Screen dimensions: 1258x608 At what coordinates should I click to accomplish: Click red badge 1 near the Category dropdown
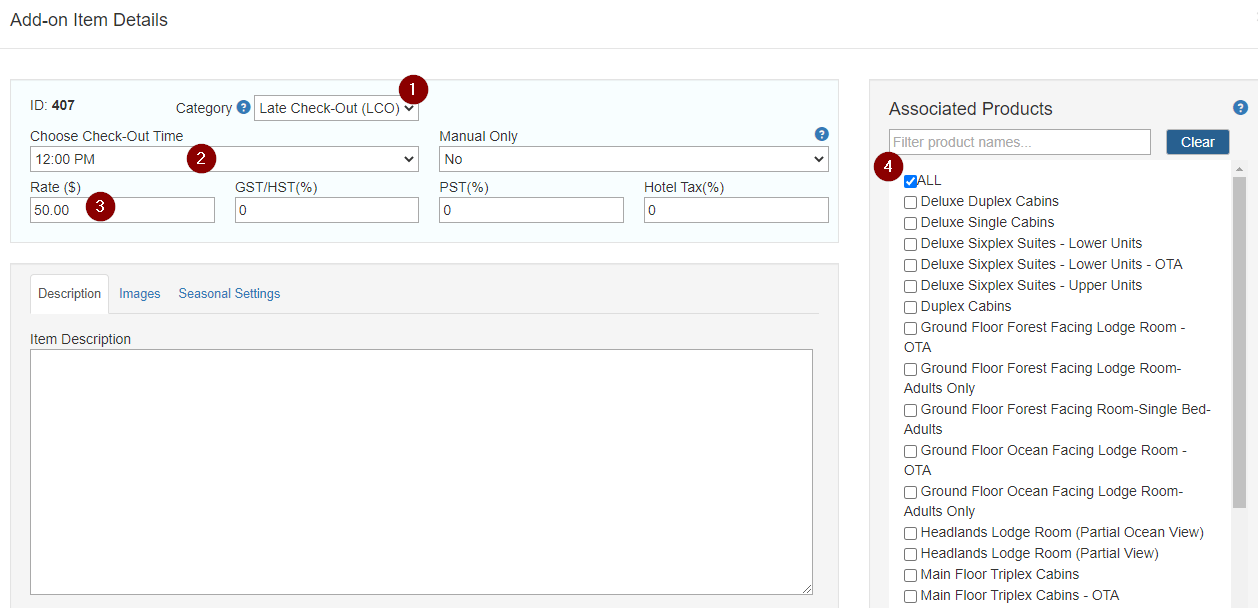(x=411, y=89)
